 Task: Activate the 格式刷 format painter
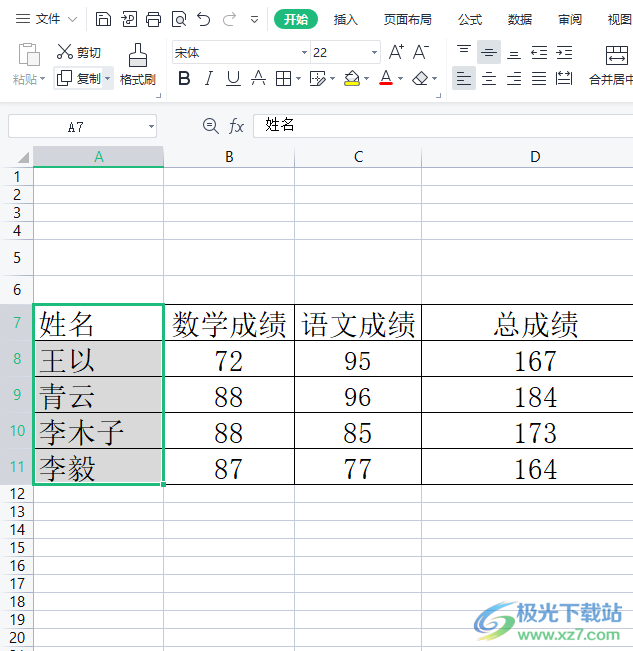[137, 64]
